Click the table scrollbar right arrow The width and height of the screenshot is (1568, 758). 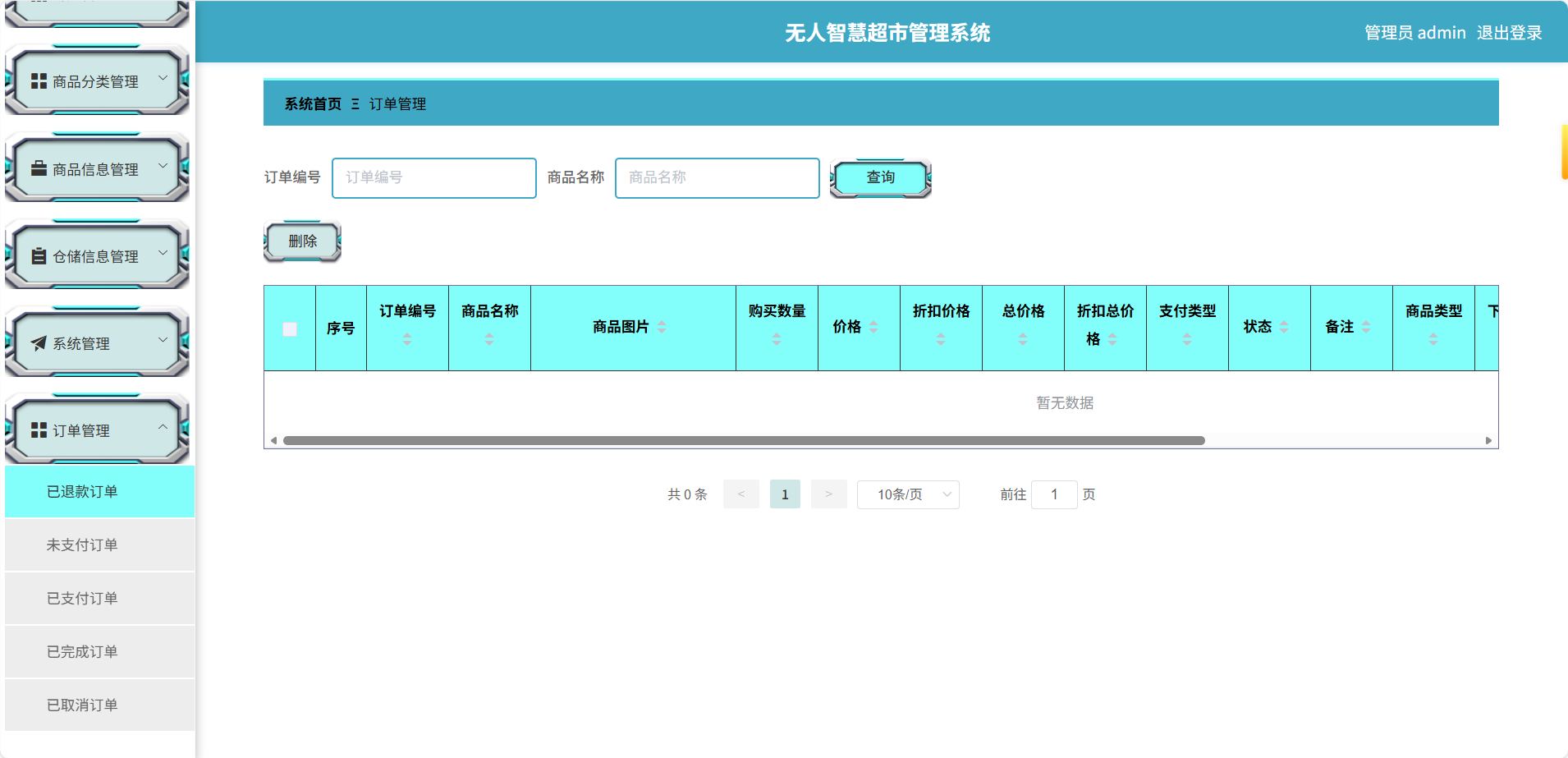coord(1488,441)
